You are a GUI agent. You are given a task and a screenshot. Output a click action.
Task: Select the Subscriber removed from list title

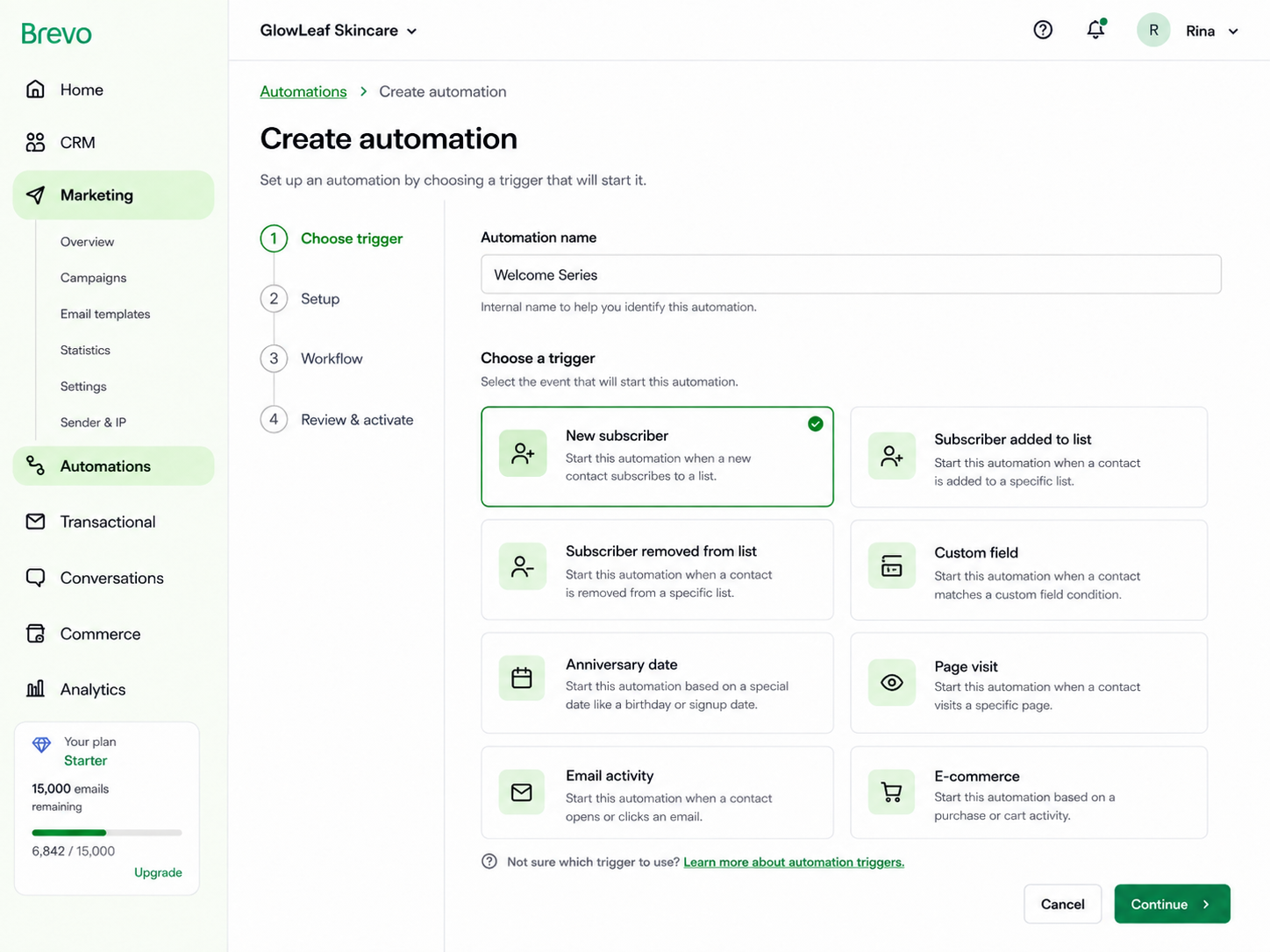tap(661, 551)
